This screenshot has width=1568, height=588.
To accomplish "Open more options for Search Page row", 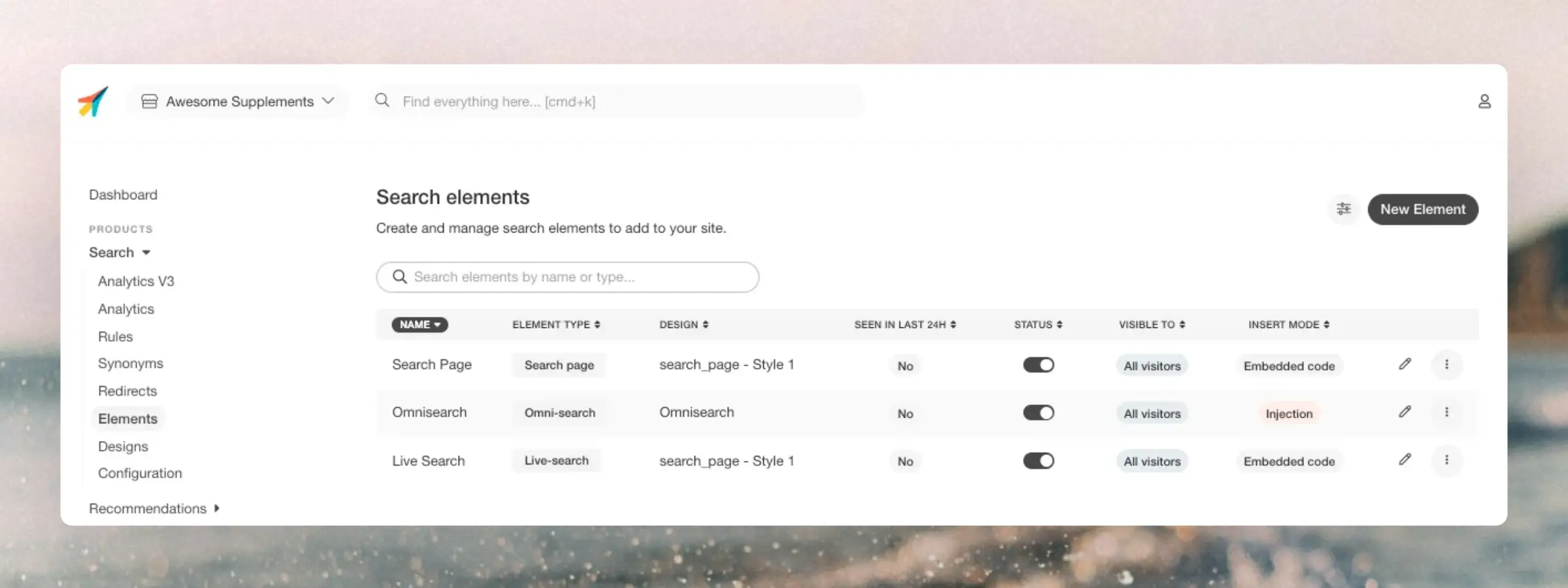I will (1446, 365).
